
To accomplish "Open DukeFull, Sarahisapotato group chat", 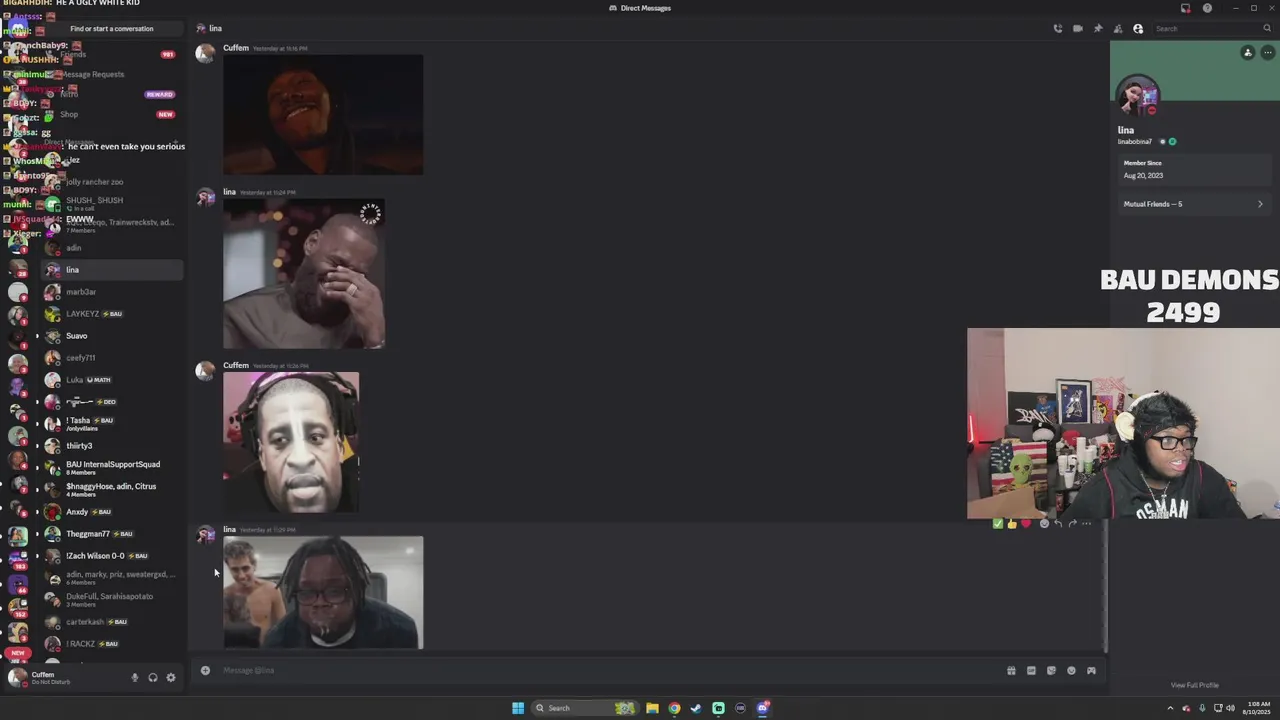I will click(x=112, y=600).
